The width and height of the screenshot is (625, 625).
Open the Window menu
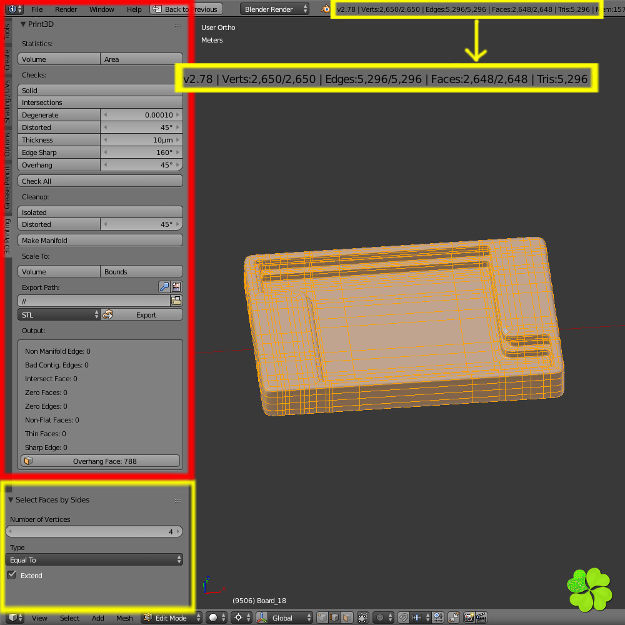102,9
